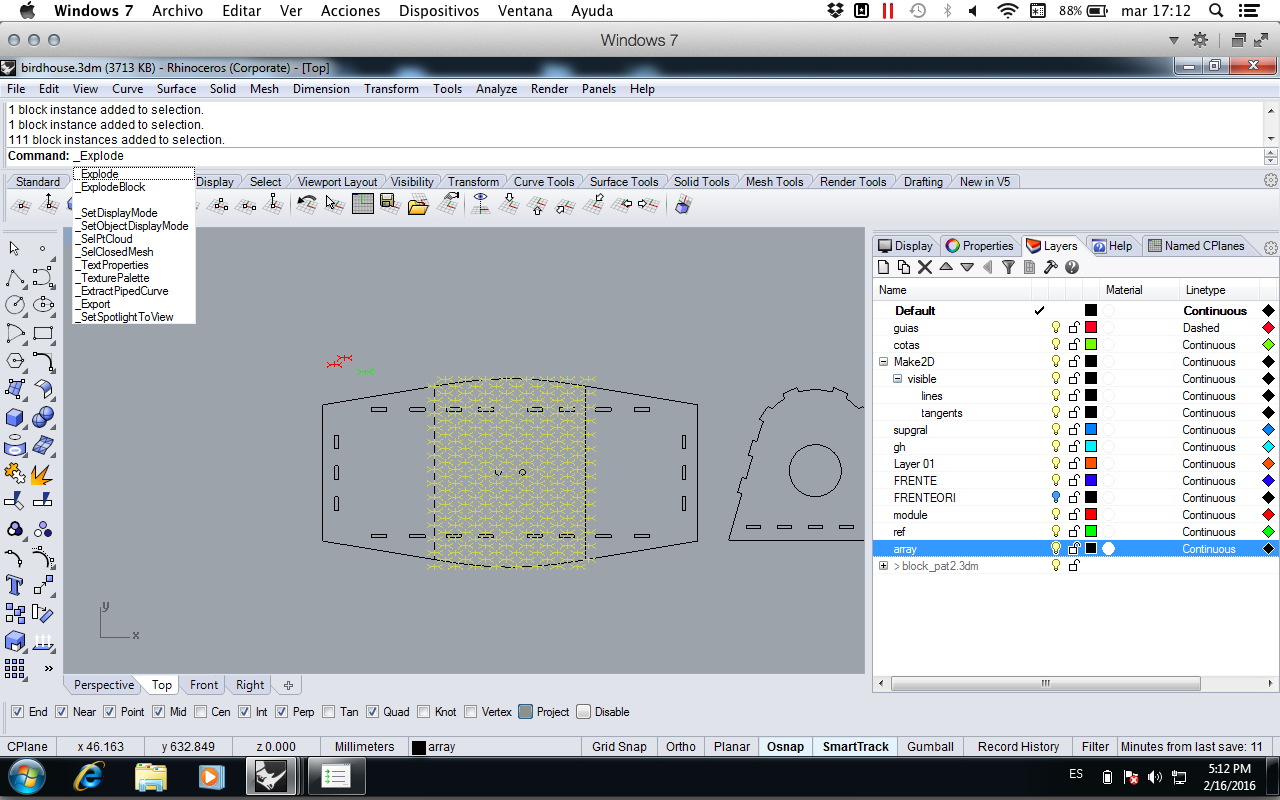Switch to the Properties panel tab
Viewport: 1280px width, 800px height.
click(x=979, y=246)
